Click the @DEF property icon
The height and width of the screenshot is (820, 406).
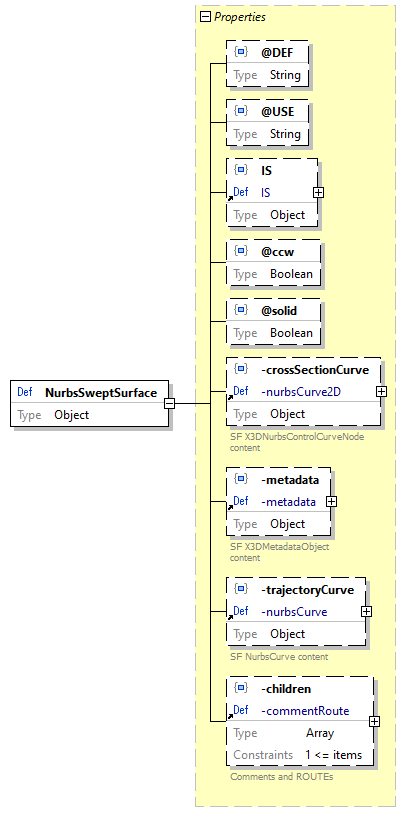[241, 52]
